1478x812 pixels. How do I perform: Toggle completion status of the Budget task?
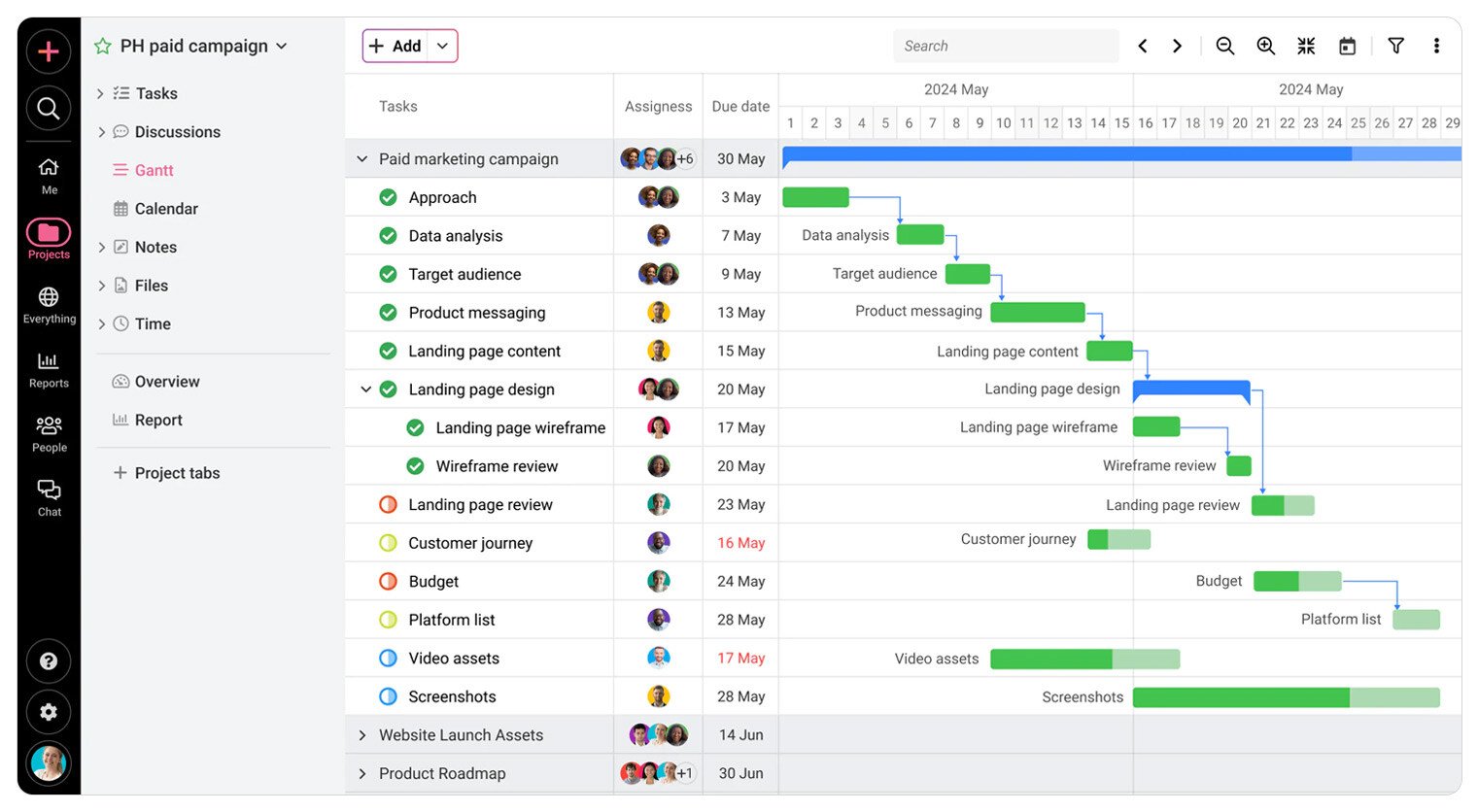point(388,581)
